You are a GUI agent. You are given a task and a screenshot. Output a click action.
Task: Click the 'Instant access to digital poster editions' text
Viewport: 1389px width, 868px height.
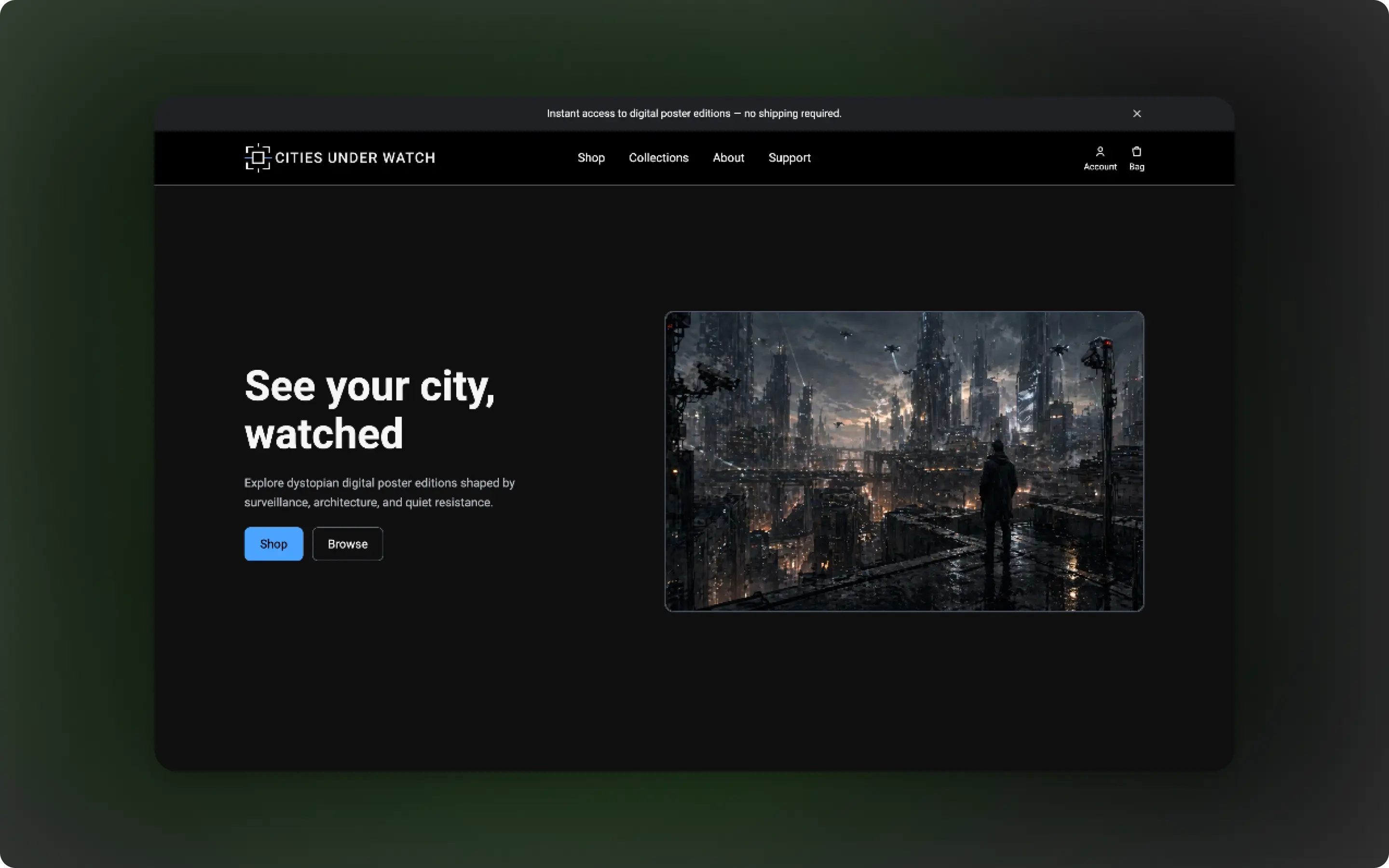point(694,114)
